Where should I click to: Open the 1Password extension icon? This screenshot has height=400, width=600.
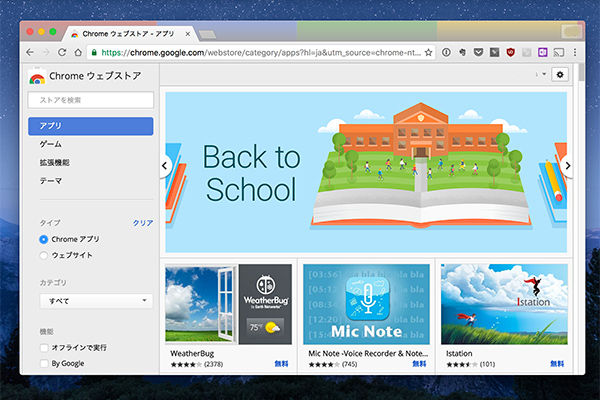click(446, 52)
